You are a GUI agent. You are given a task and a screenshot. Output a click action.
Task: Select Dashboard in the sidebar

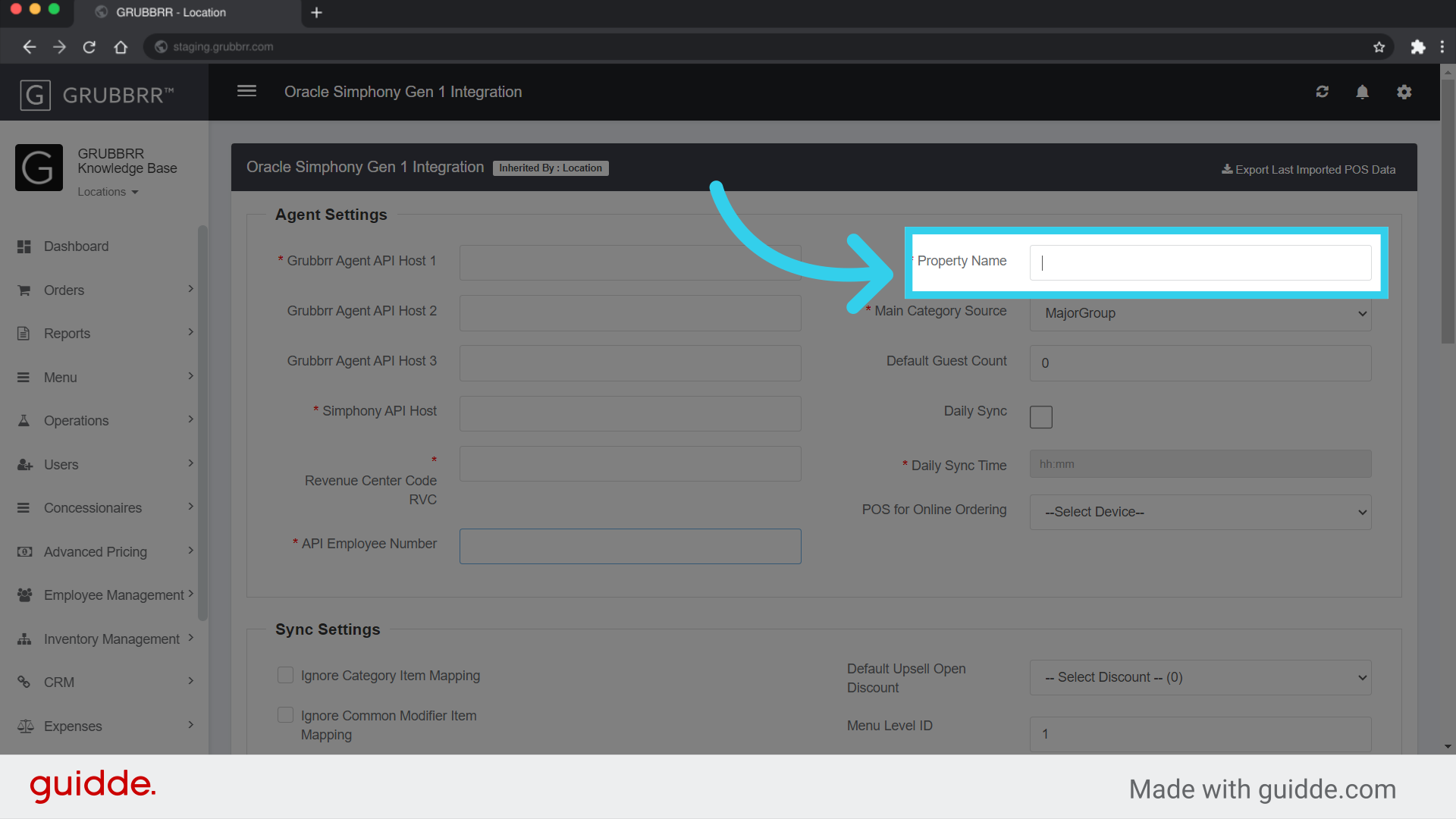(x=76, y=246)
